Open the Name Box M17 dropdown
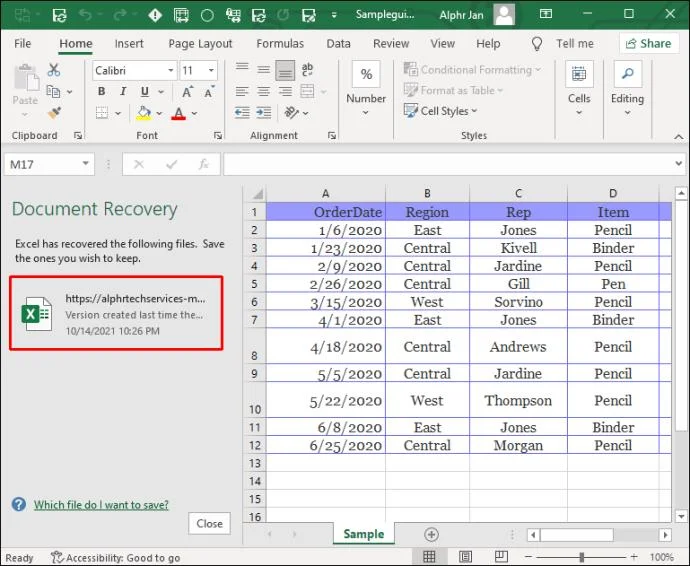690x566 pixels. (x=85, y=164)
